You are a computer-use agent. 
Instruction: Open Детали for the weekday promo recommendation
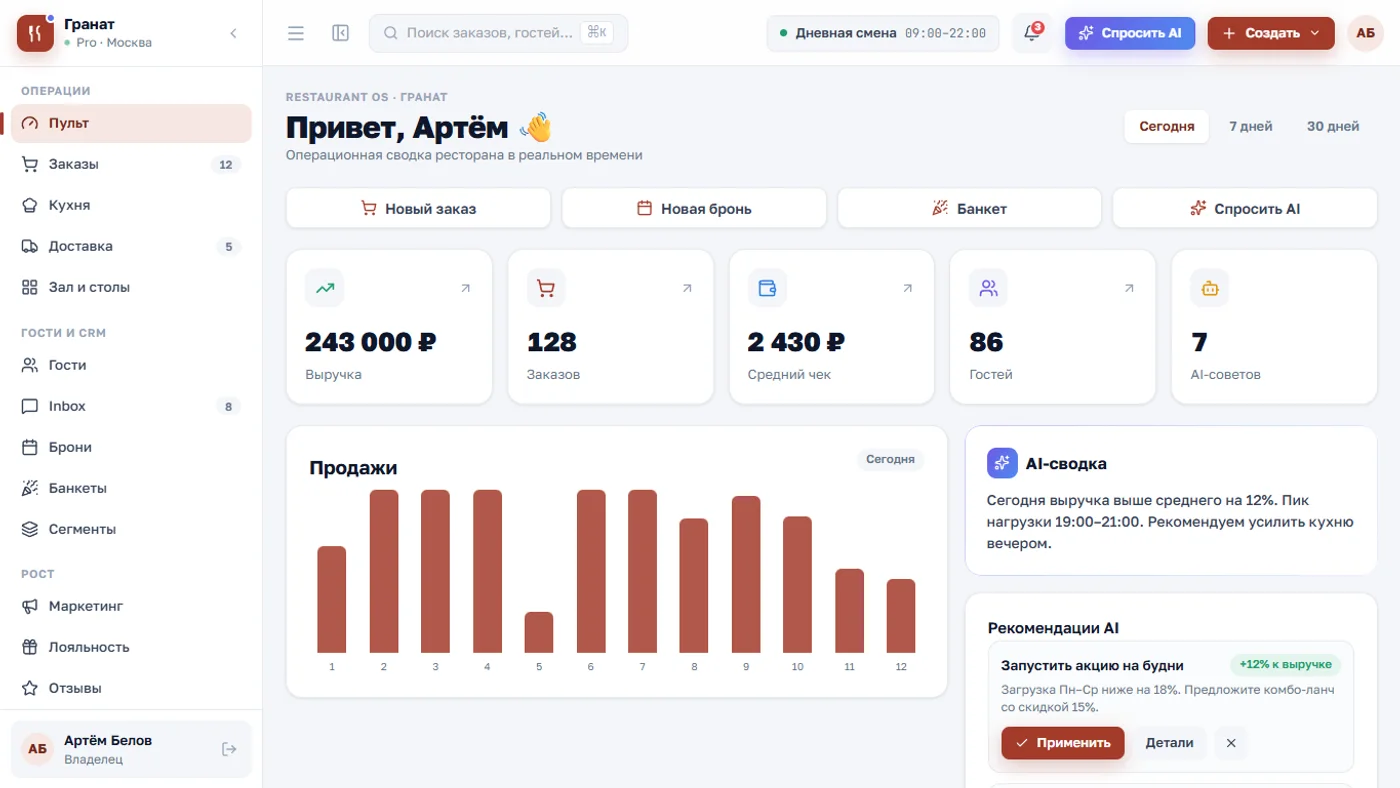1169,743
